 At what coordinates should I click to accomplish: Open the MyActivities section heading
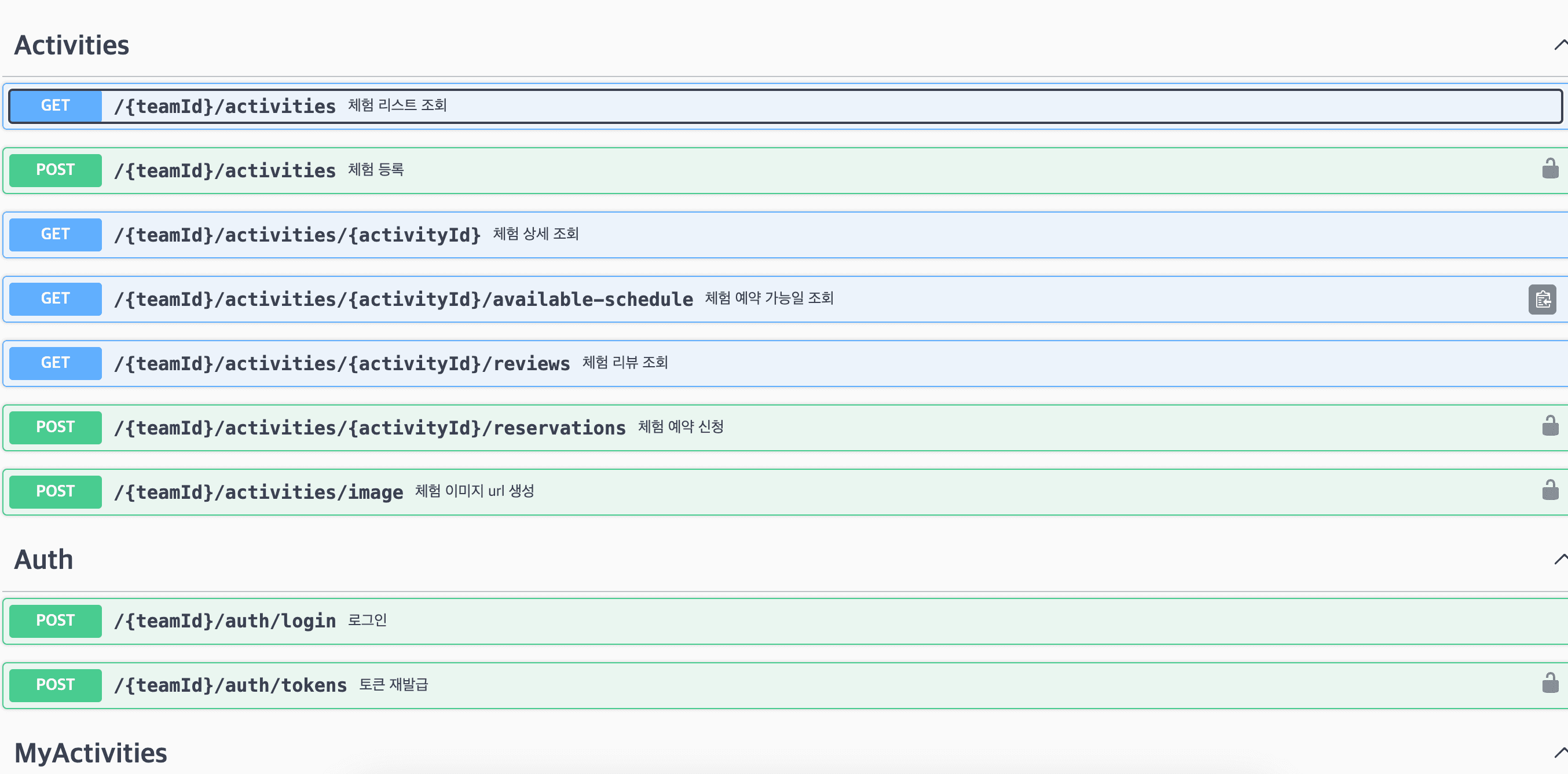pyautogui.click(x=91, y=753)
